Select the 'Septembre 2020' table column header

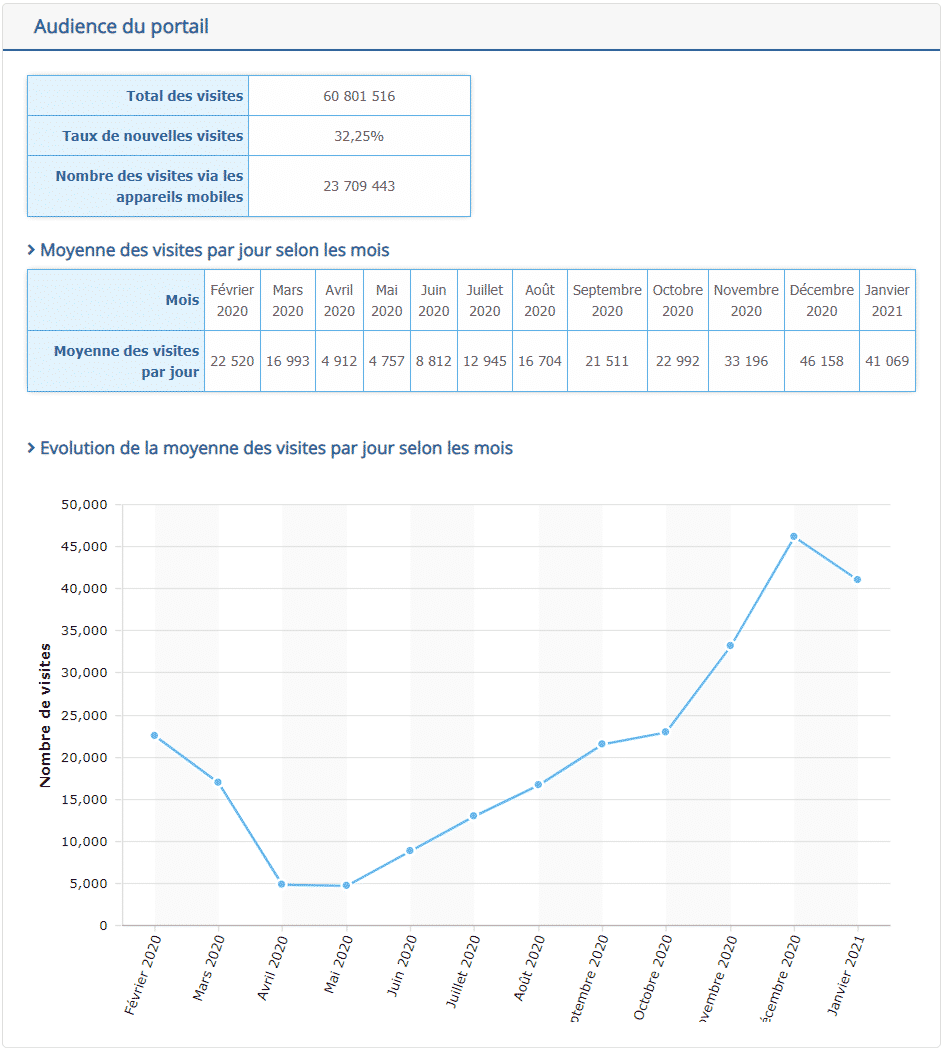(x=607, y=300)
